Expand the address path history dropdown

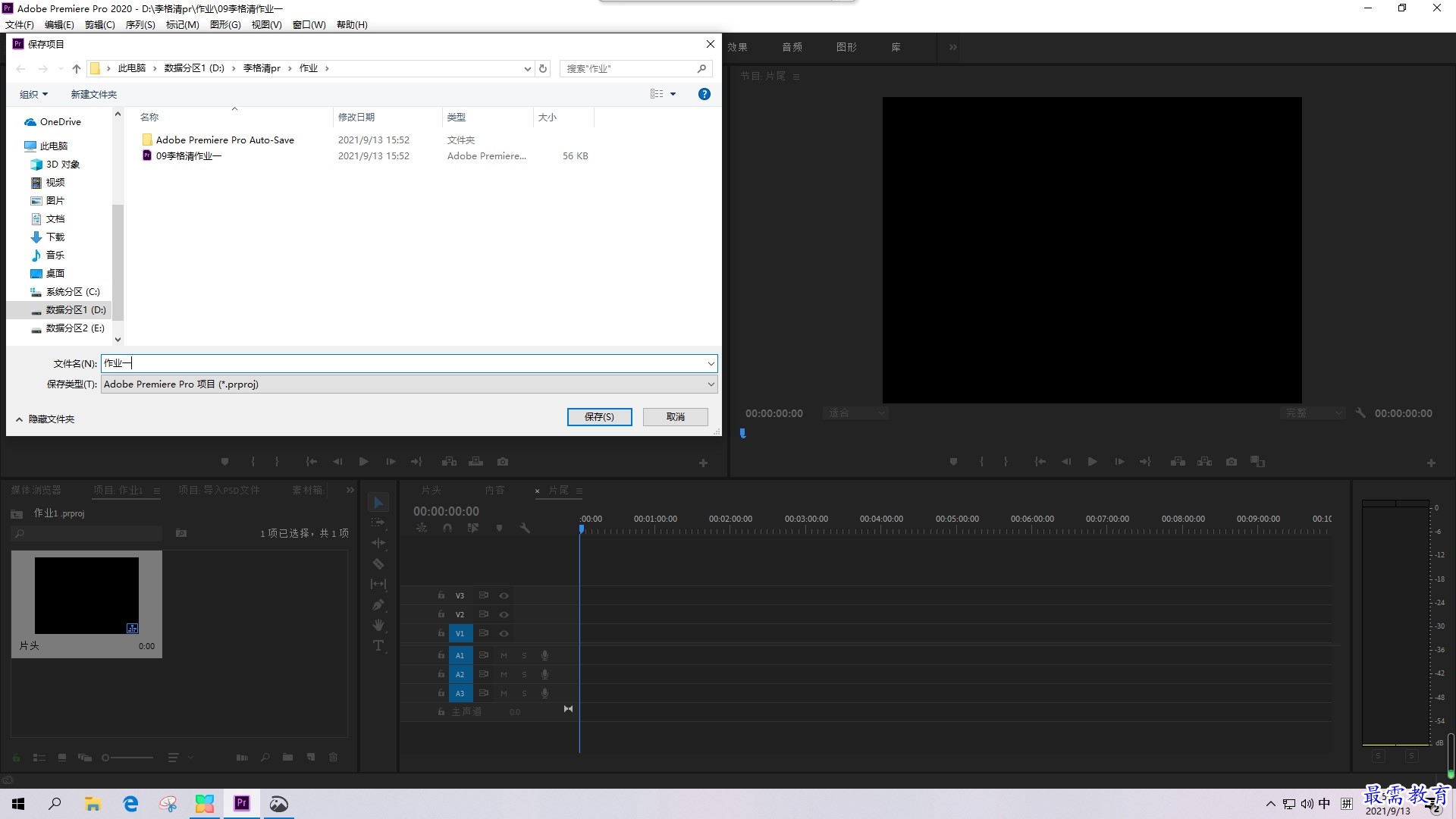pyautogui.click(x=528, y=68)
